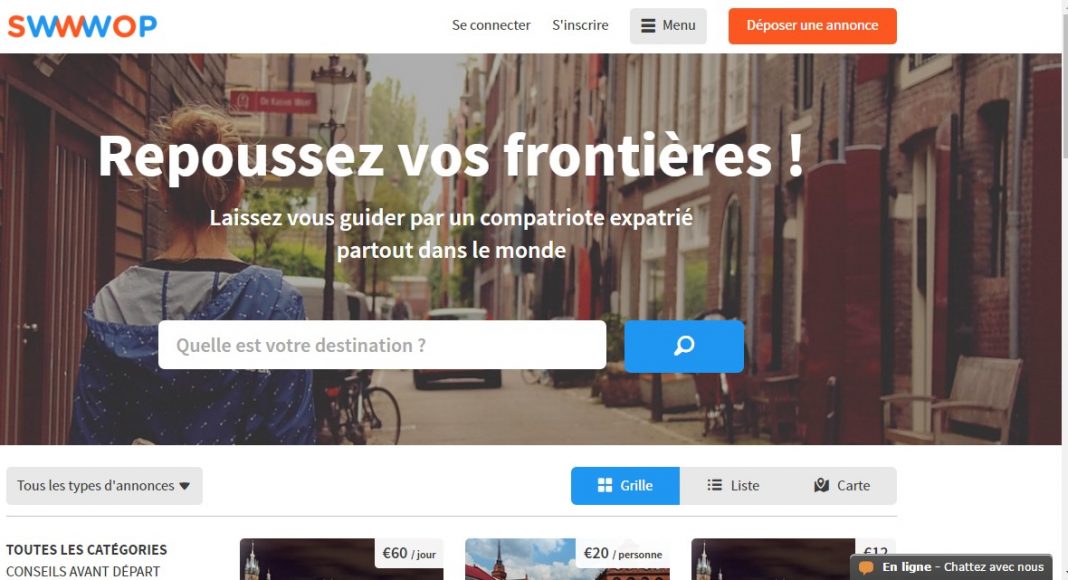The width and height of the screenshot is (1068, 580).
Task: Click the grid icon in Grille
Action: [604, 485]
